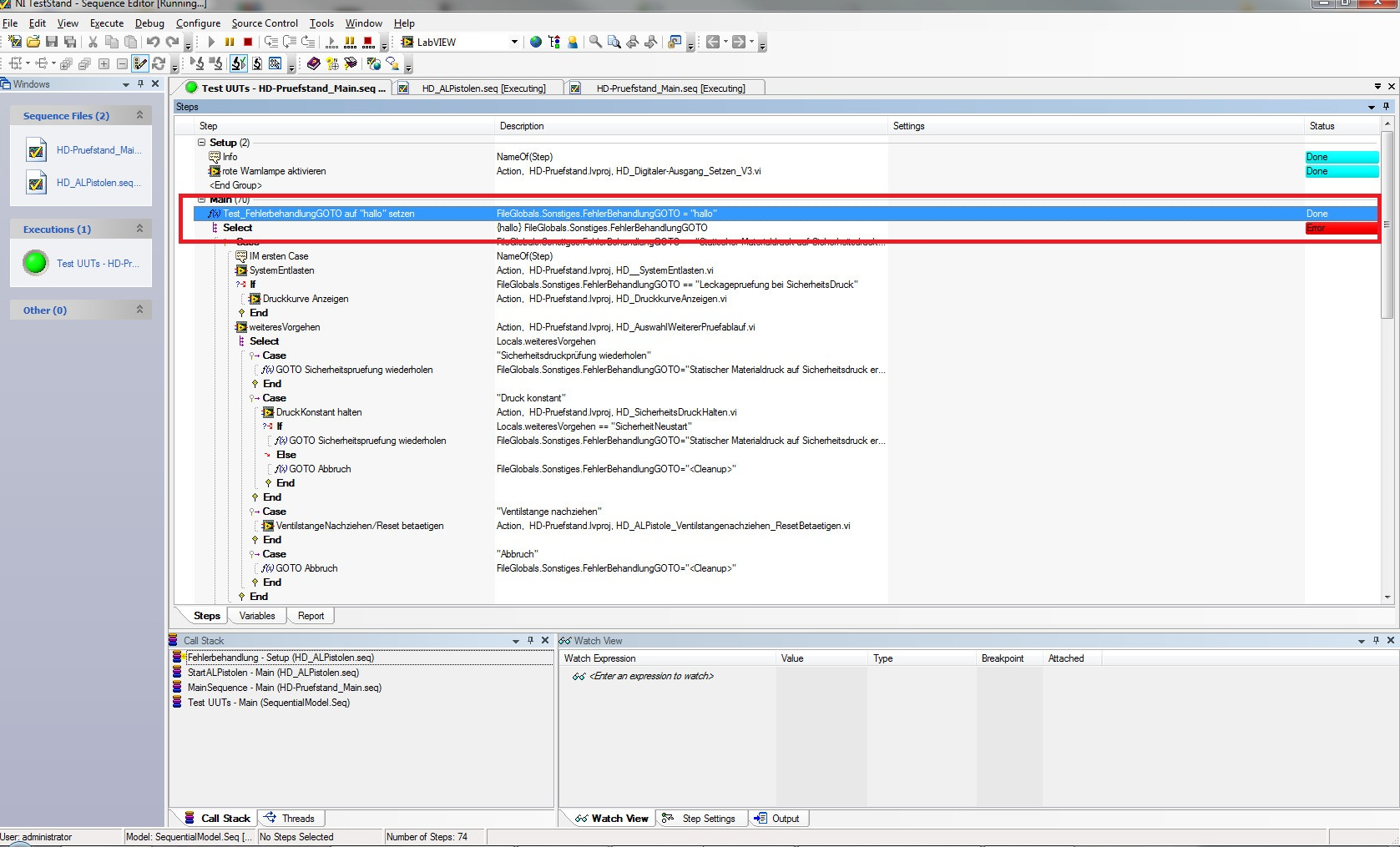Switch to the Variables tab
The image size is (1400, 847).
256,616
